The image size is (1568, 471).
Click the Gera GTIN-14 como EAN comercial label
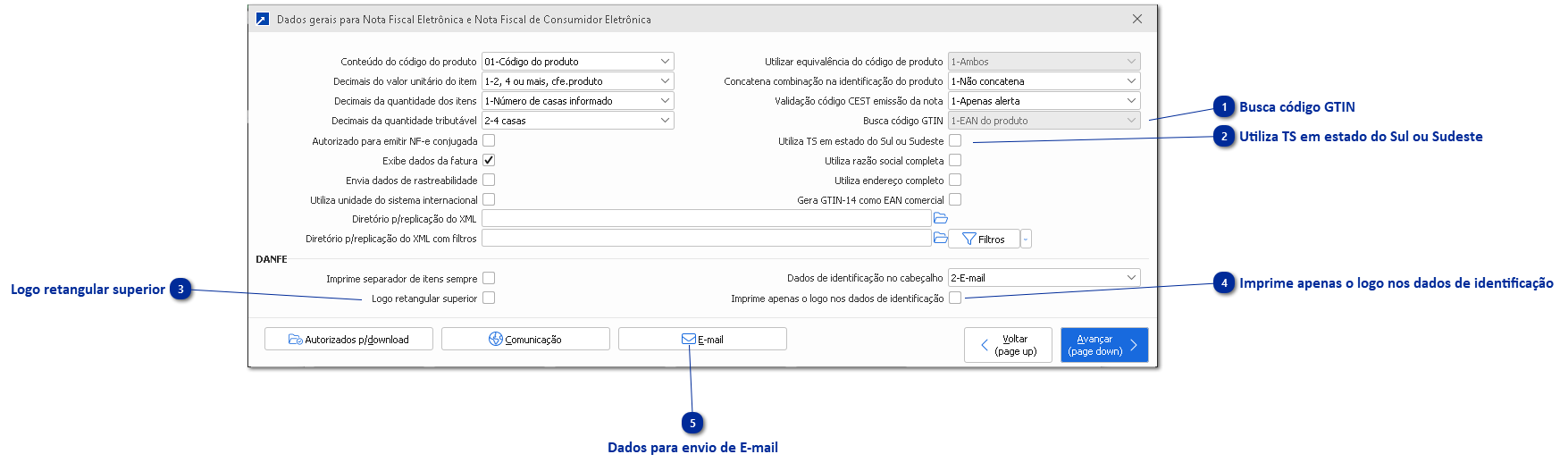click(870, 200)
